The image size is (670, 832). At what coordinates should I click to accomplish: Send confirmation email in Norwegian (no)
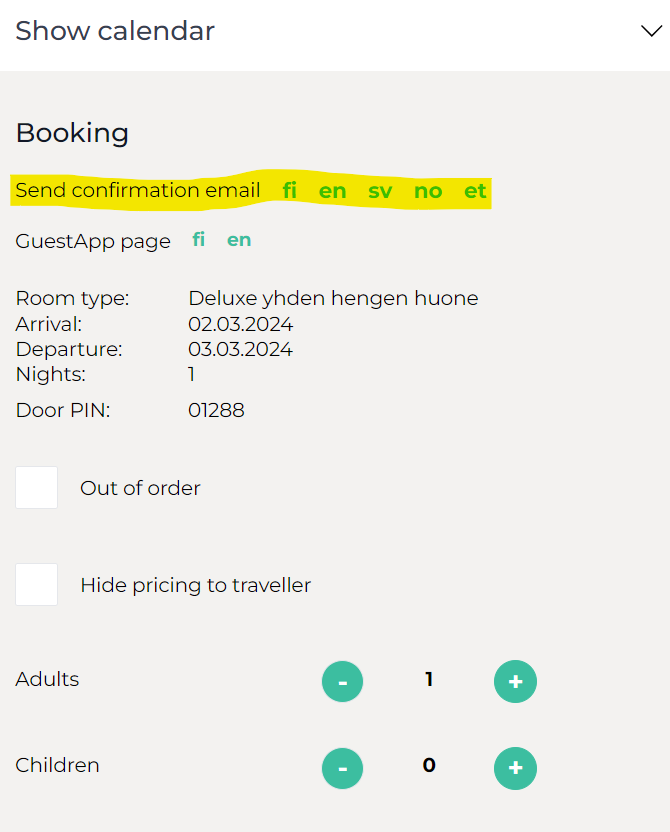(428, 191)
